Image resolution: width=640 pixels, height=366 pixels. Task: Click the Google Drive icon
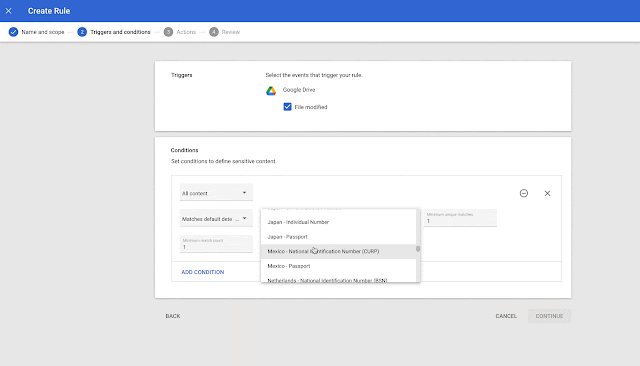271,91
